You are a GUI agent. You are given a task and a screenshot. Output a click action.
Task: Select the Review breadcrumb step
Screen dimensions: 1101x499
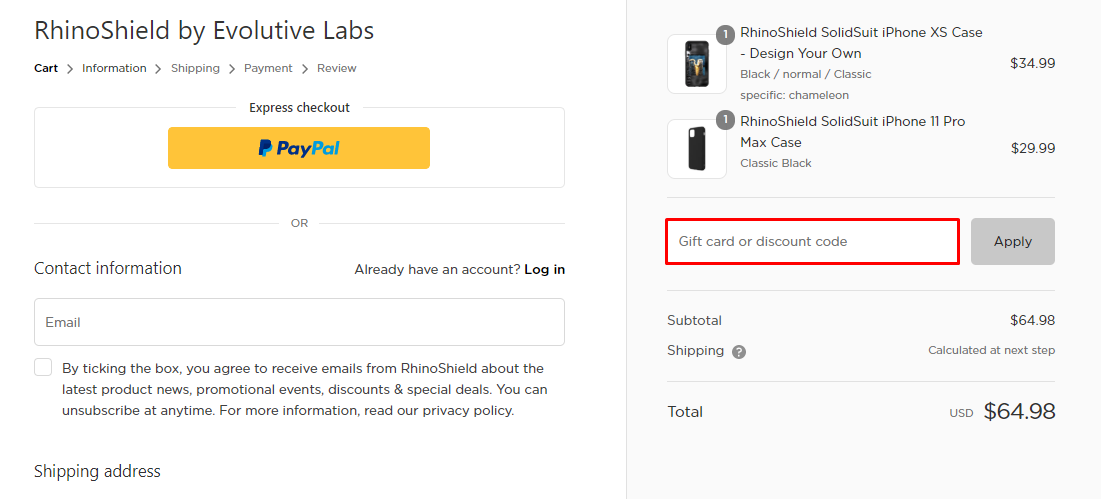(337, 68)
